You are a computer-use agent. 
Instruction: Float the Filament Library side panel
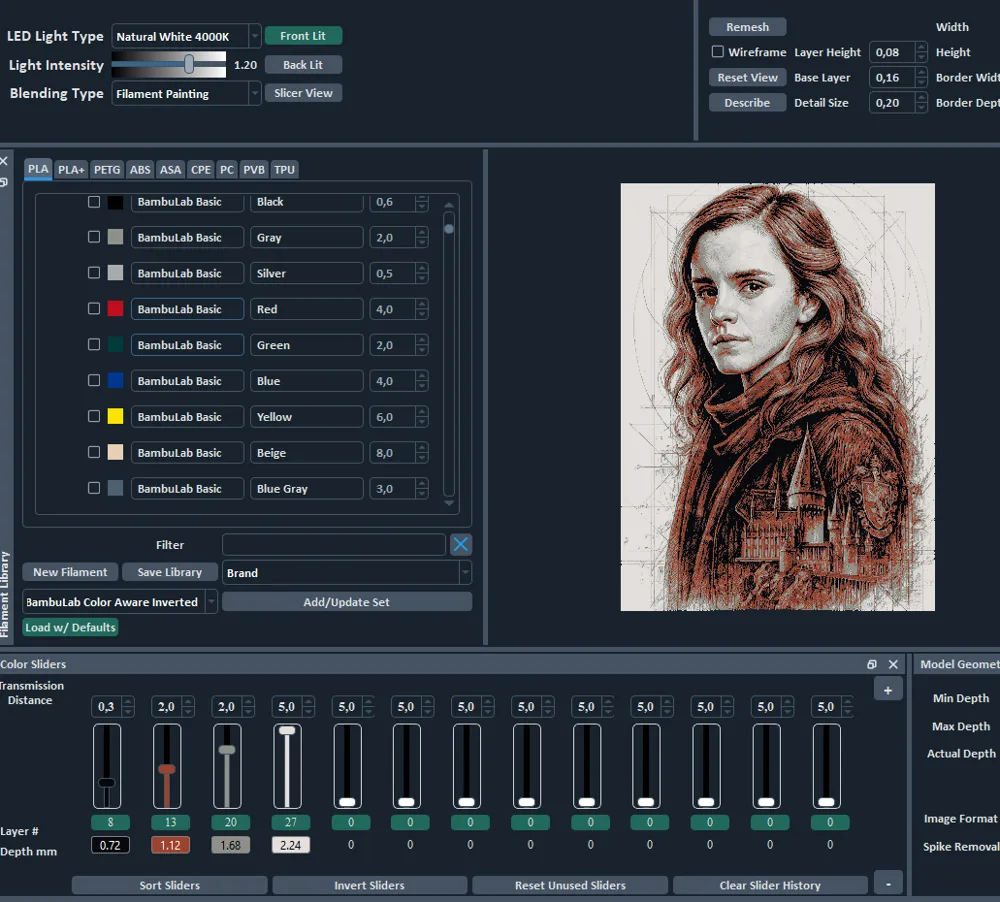tap(4, 182)
